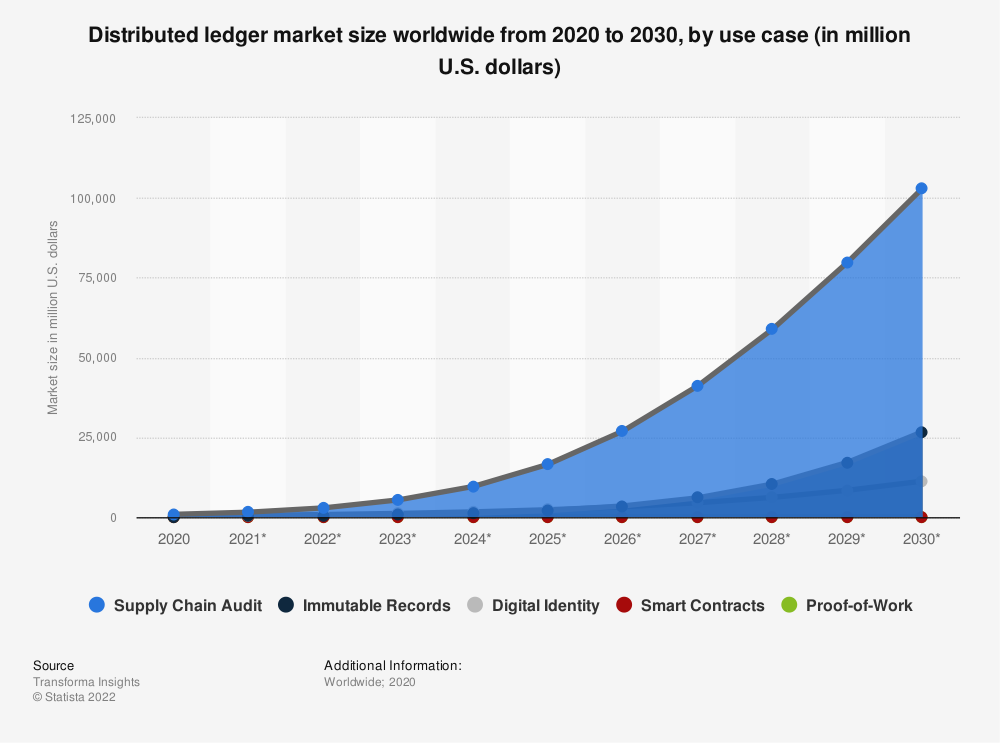The image size is (1000, 743).
Task: Click the 2029 Immutable Records data marker
Action: 846,462
